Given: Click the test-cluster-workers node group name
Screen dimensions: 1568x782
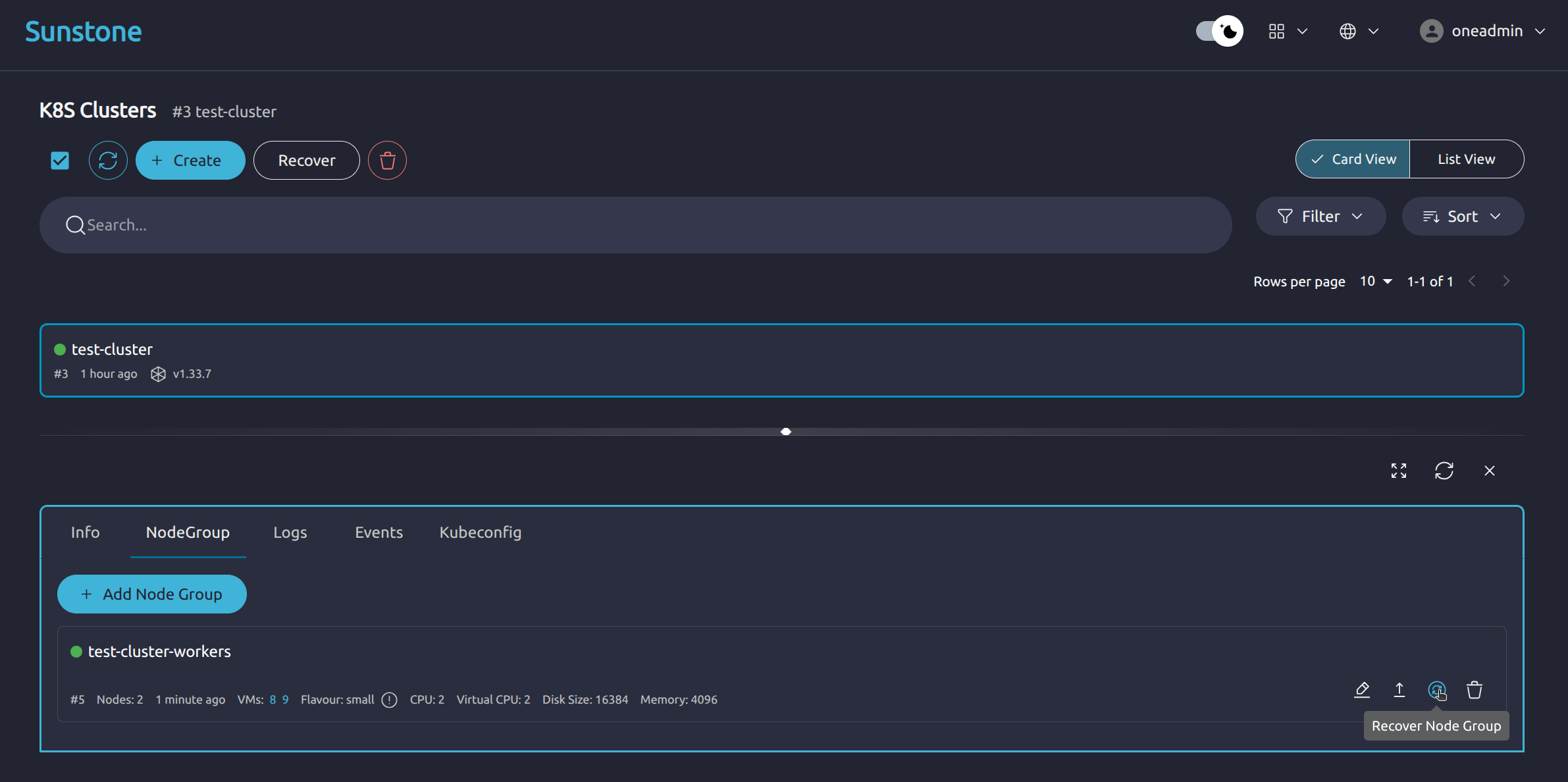Looking at the screenshot, I should tap(159, 651).
